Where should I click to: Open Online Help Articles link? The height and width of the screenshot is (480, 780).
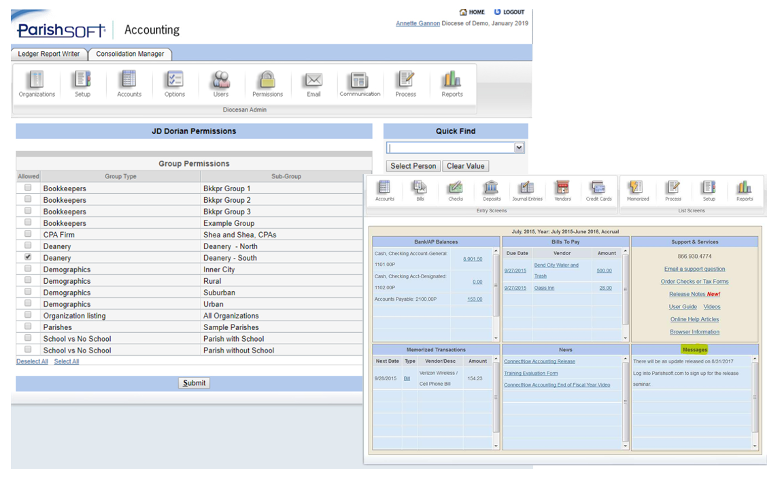click(694, 319)
